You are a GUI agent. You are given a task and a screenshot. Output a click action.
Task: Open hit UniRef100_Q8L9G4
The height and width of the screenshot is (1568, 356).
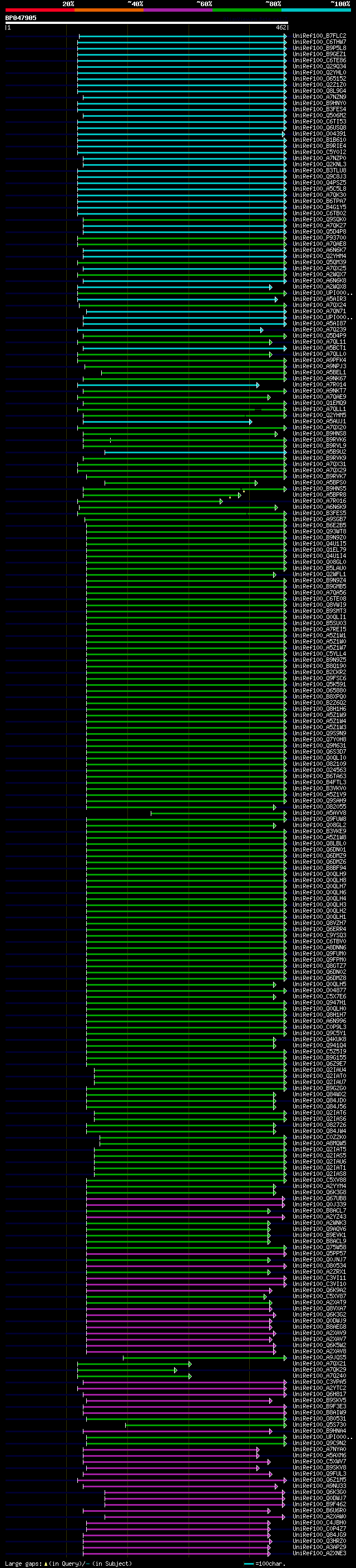pos(319,91)
